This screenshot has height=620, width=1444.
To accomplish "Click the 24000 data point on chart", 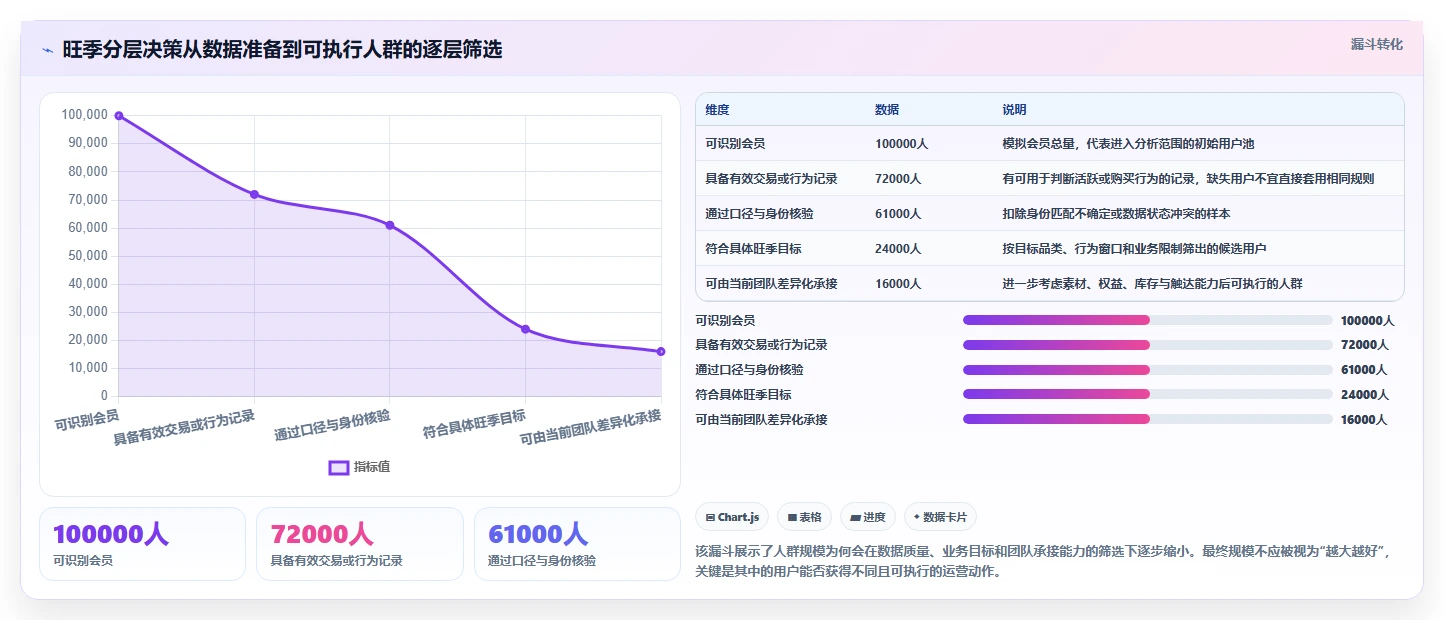I will [x=525, y=329].
